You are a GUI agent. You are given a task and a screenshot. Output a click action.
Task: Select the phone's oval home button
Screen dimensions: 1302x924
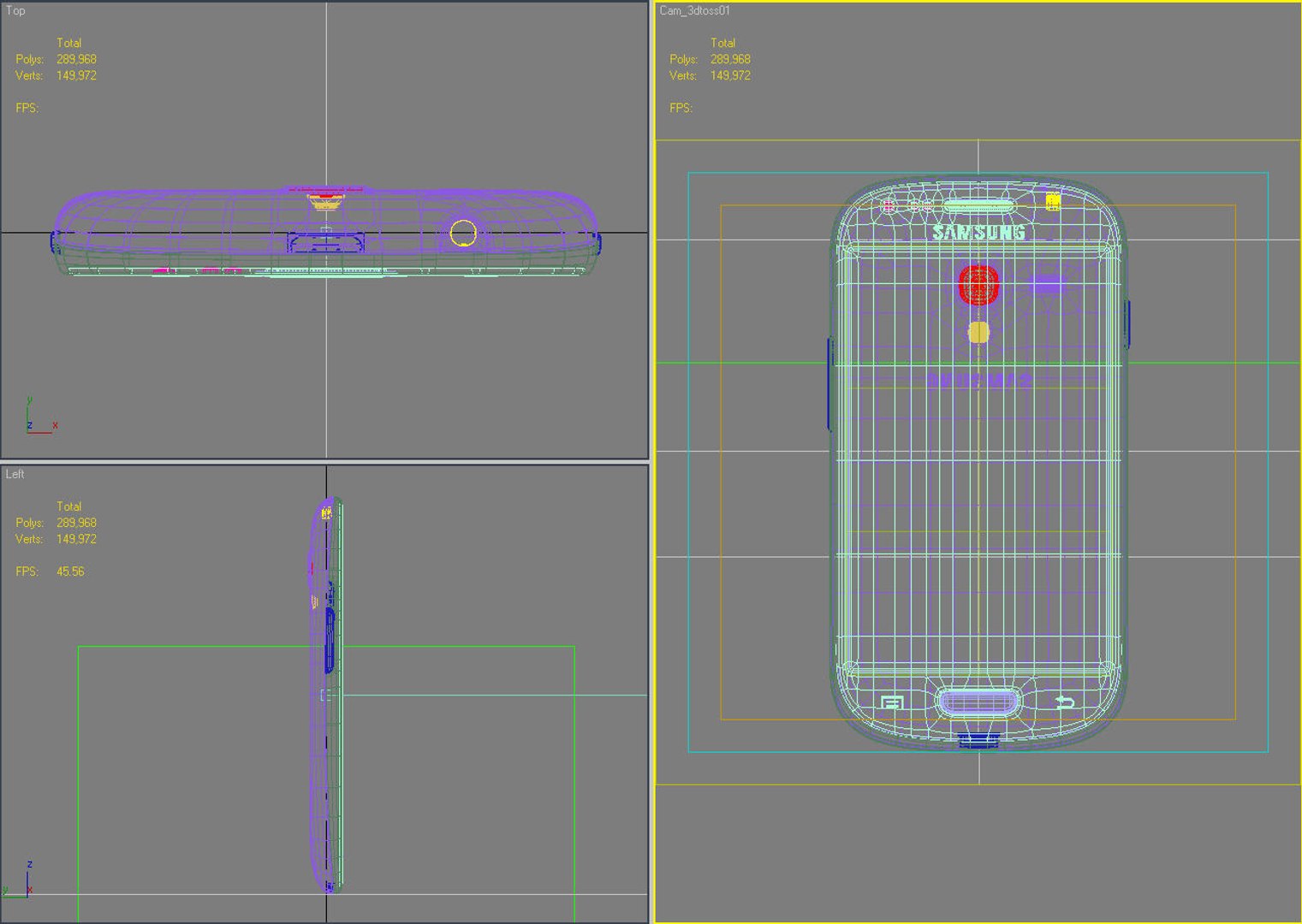[978, 703]
